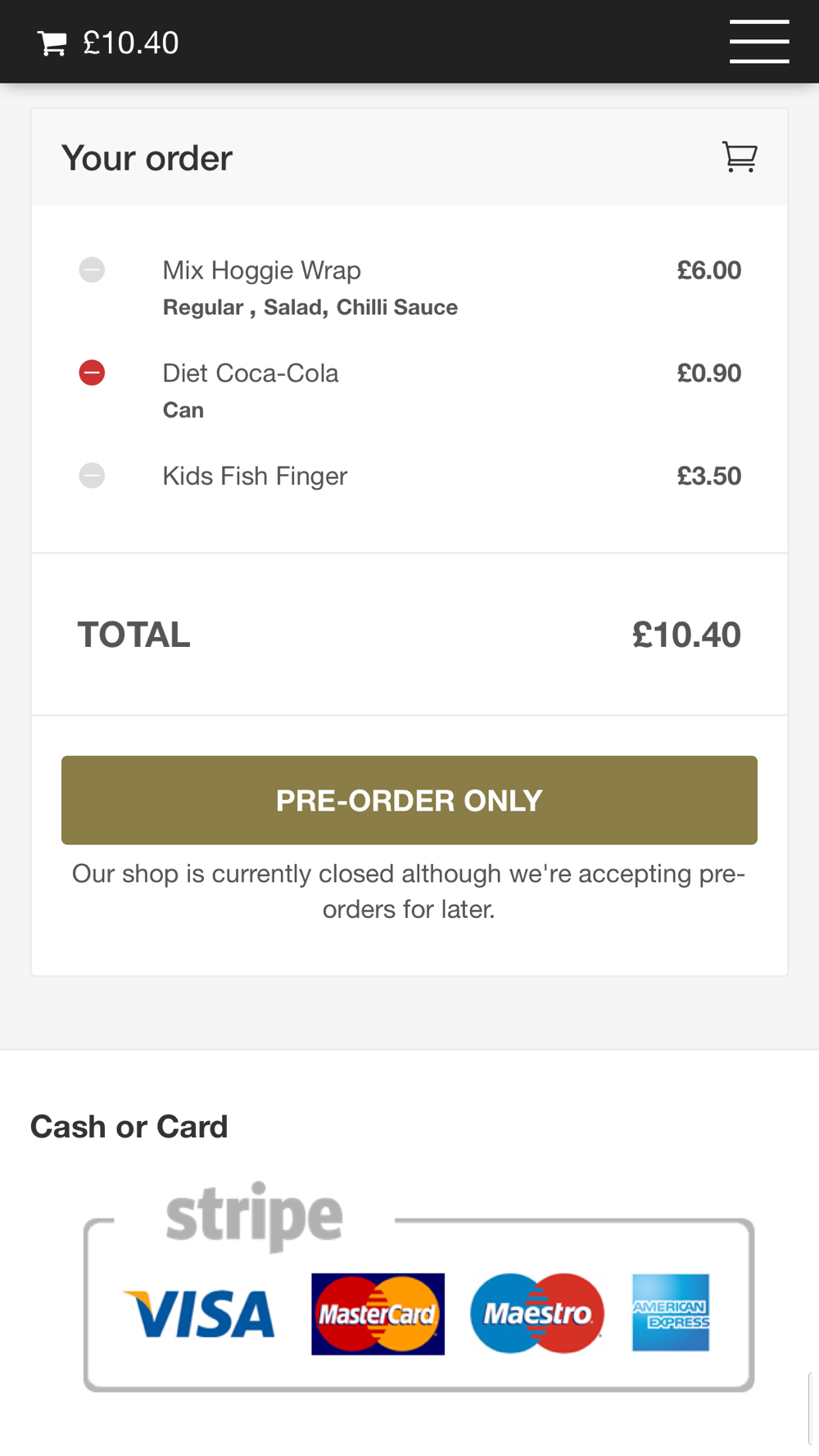Tap the cart icon in header
Screen dimensions: 819x1456
click(x=52, y=43)
